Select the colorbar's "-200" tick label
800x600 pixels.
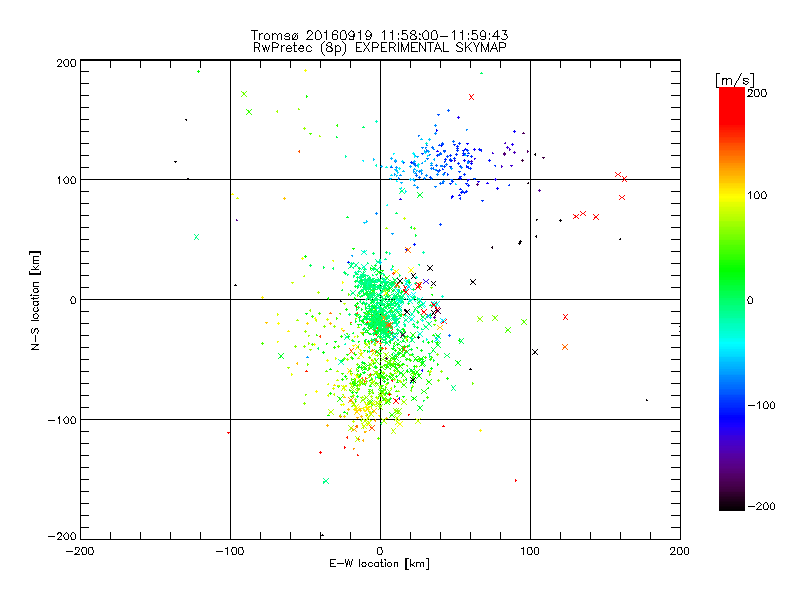761,506
